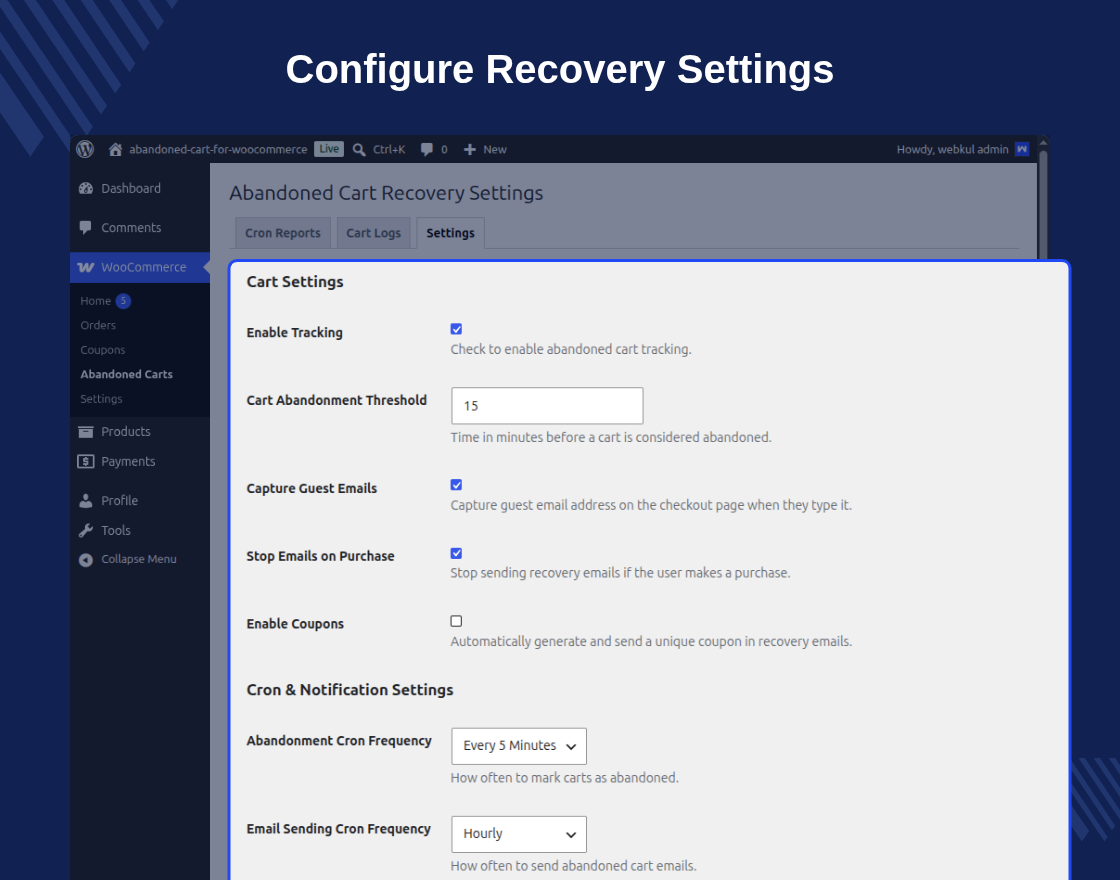
Task: Click the Enable Tracking label
Action: 294,333
